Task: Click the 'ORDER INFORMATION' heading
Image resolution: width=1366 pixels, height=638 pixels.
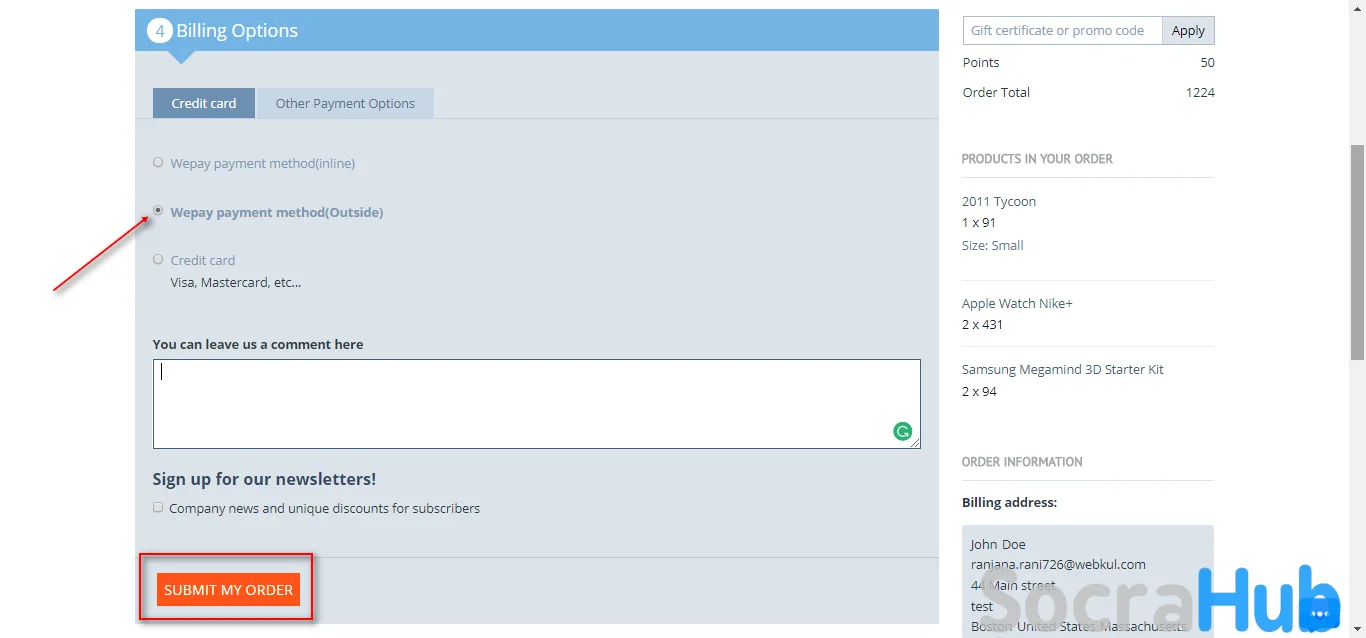Action: pyautogui.click(x=1022, y=462)
